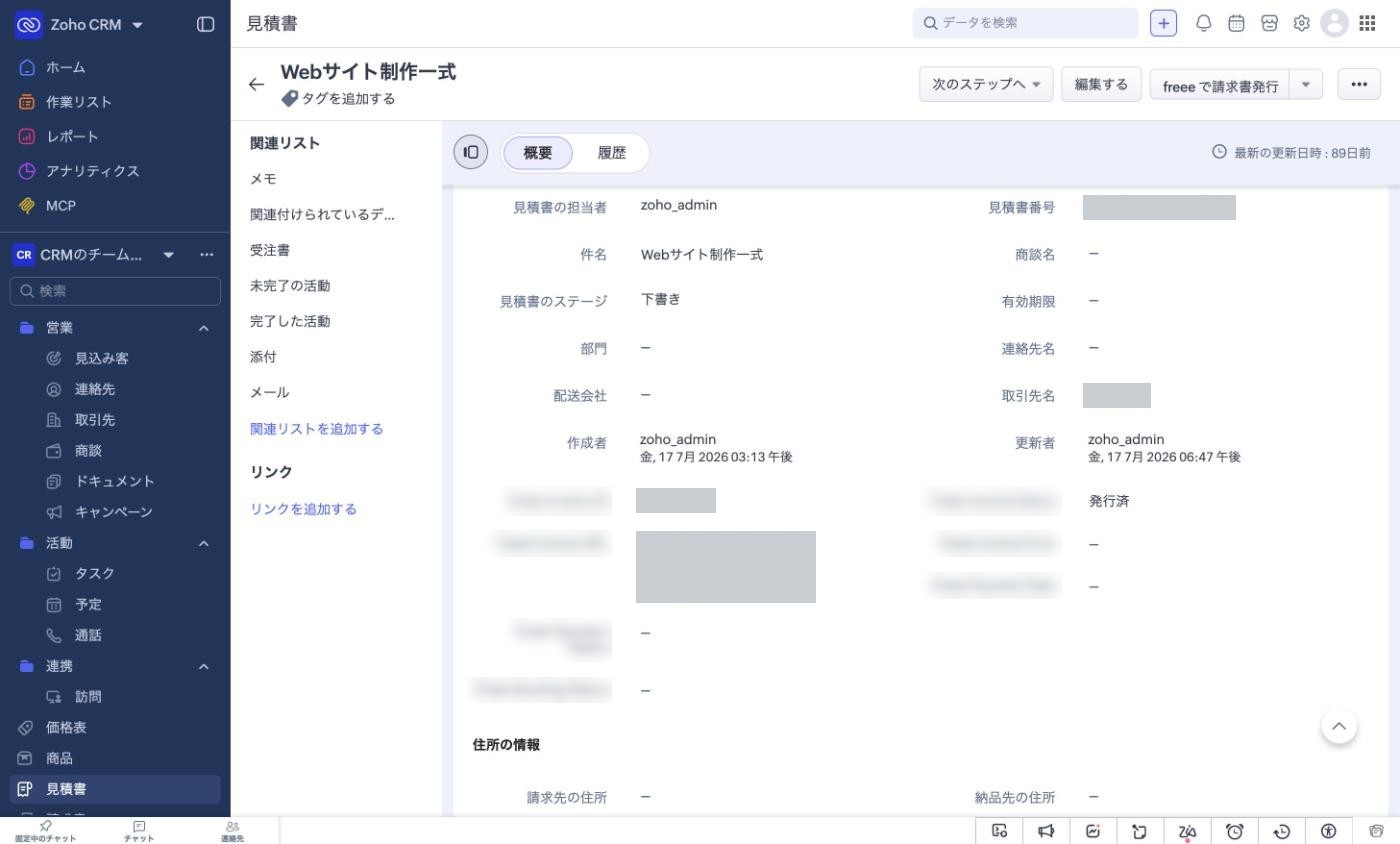The image size is (1400, 844).
Task: Open the Zoho CRM app switcher dropdown
Action: pyautogui.click(x=137, y=25)
